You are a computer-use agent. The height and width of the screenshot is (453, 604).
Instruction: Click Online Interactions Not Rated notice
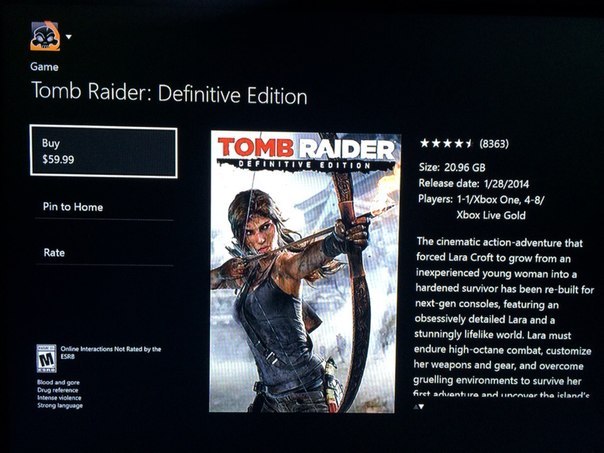[x=111, y=352]
